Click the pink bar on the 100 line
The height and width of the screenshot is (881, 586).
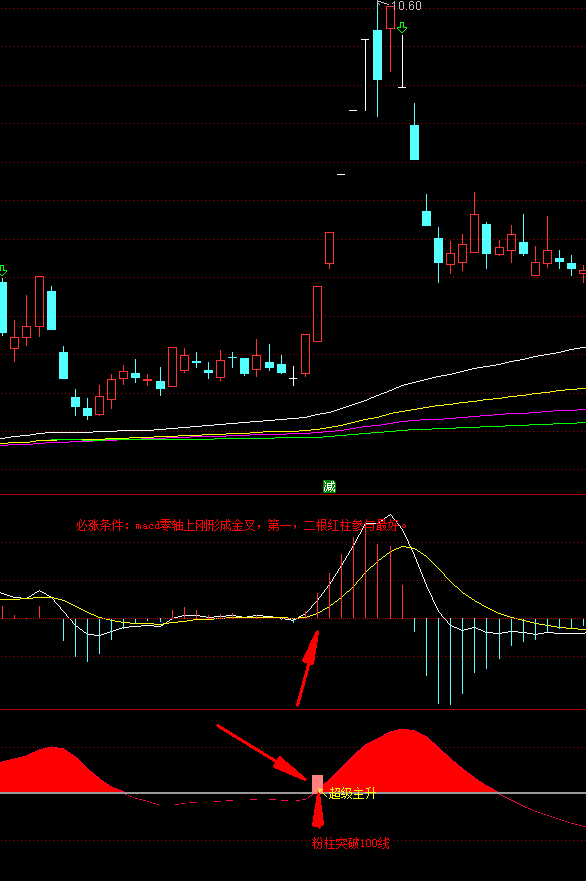(317, 784)
